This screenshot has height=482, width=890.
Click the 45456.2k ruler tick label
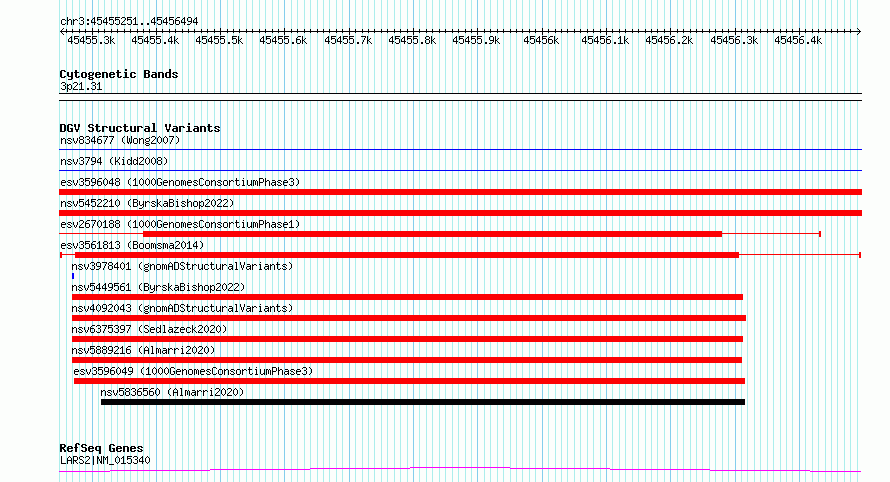click(669, 40)
